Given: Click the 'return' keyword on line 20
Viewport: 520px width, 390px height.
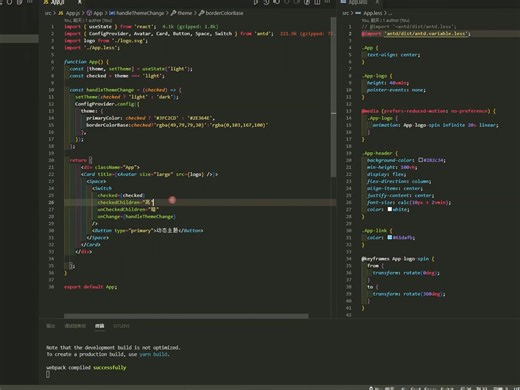Looking at the screenshot, I should coord(78,160).
